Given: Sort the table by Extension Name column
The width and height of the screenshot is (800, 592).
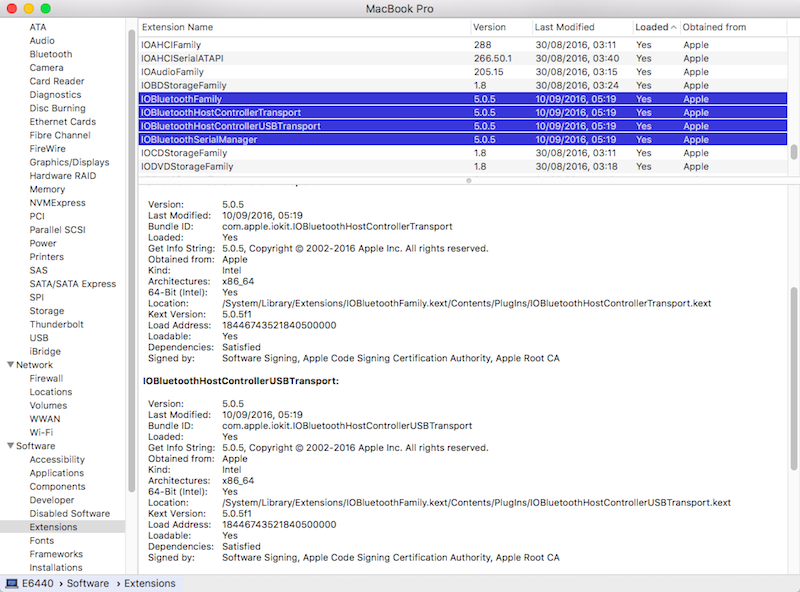Looking at the screenshot, I should (300, 27).
